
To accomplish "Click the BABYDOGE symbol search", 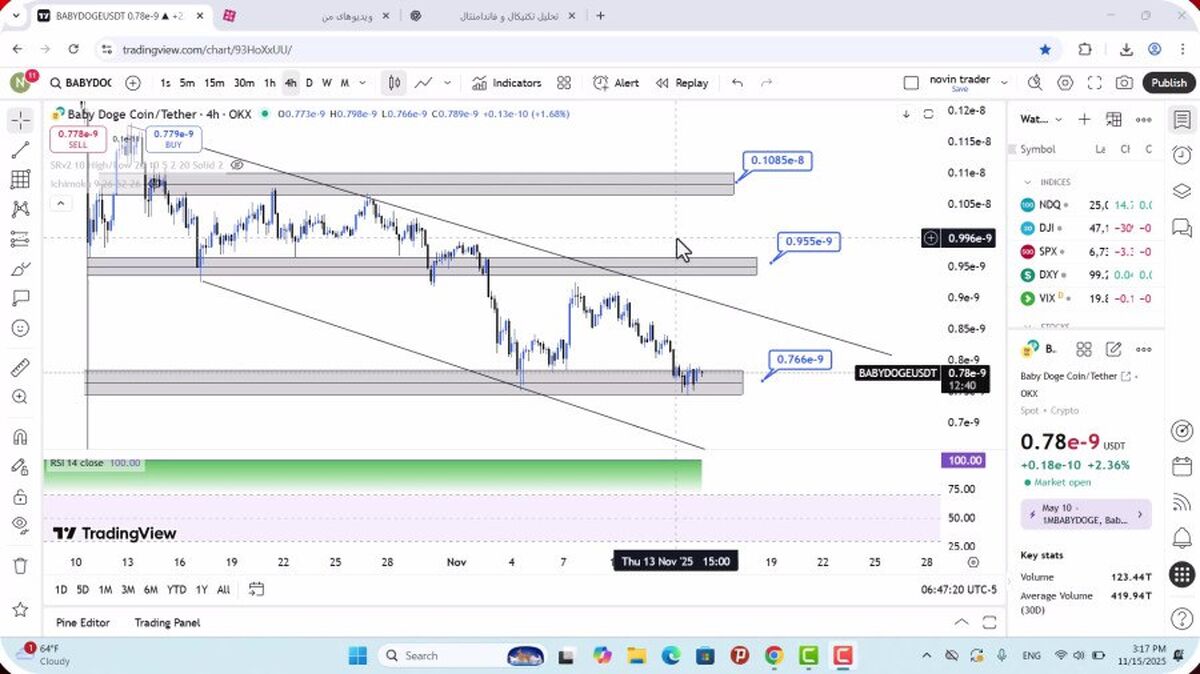I will [x=81, y=83].
